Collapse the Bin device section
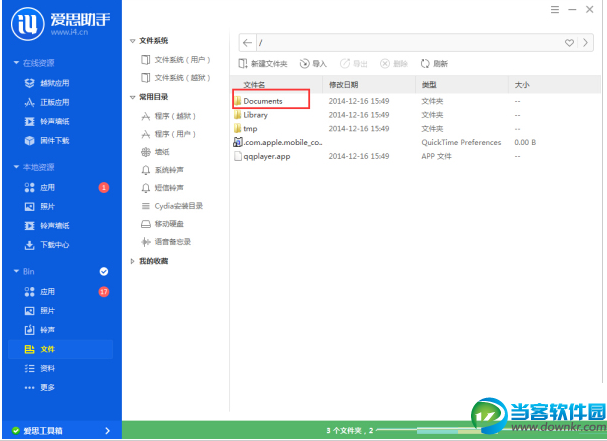Viewport: 607px width, 441px height. 16,271
